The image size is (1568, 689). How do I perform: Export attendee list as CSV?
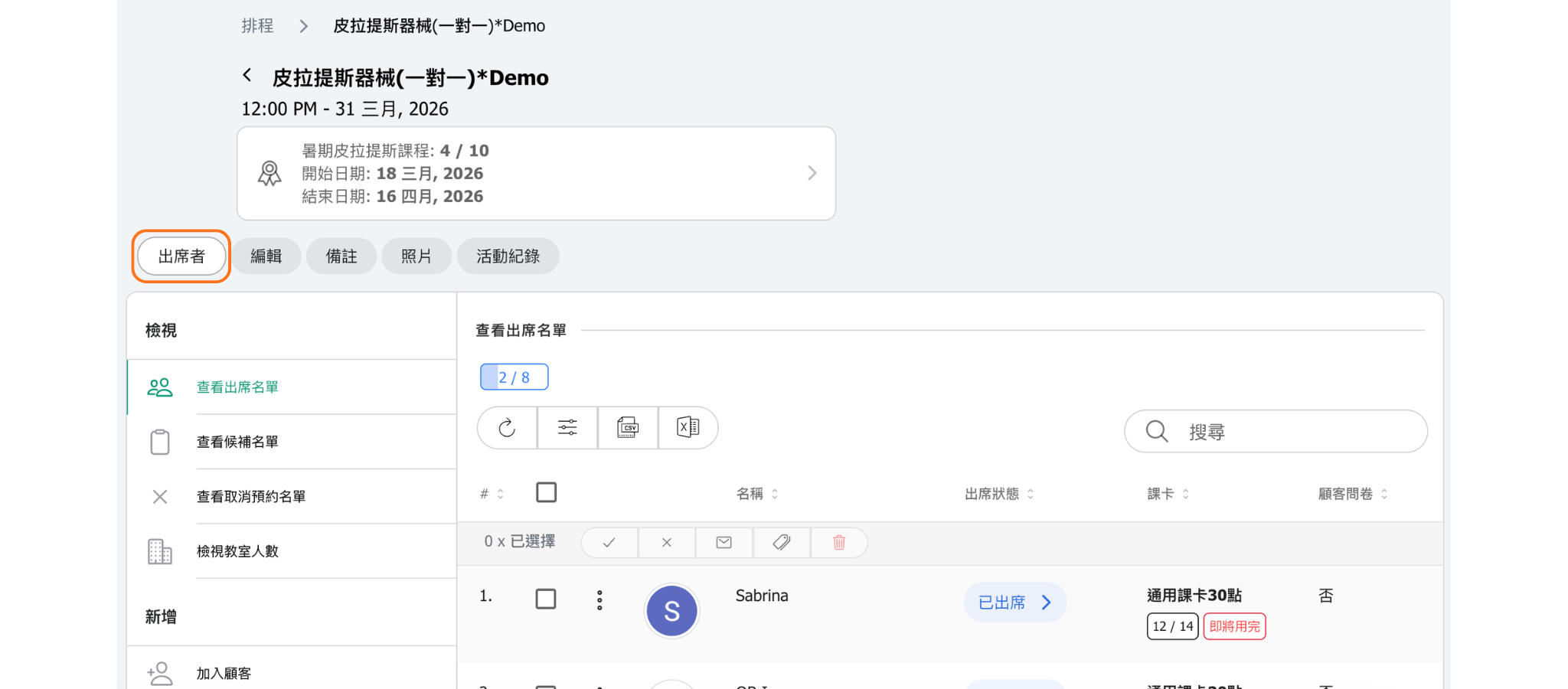628,428
